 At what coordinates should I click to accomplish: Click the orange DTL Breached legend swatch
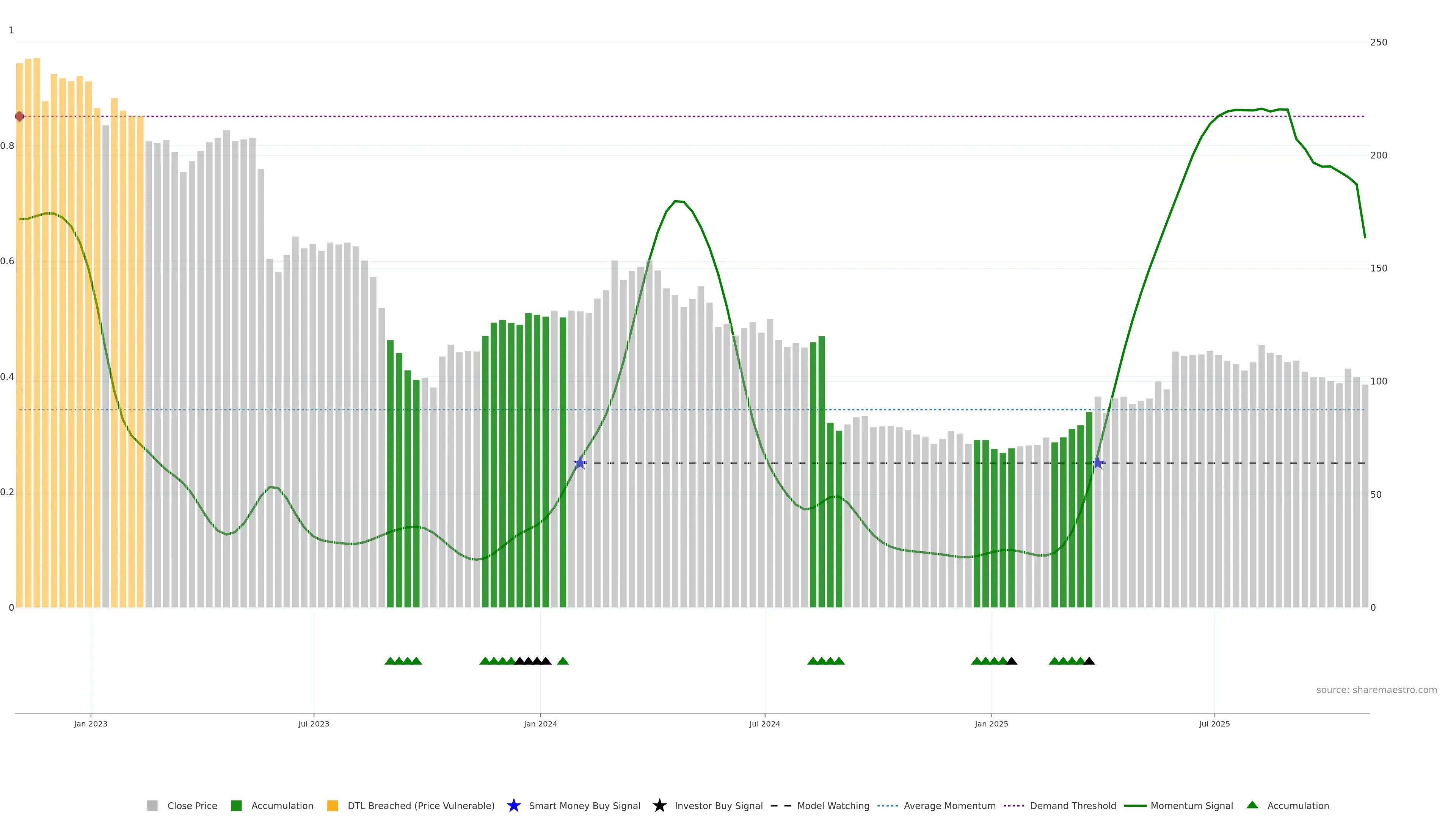pyautogui.click(x=333, y=805)
